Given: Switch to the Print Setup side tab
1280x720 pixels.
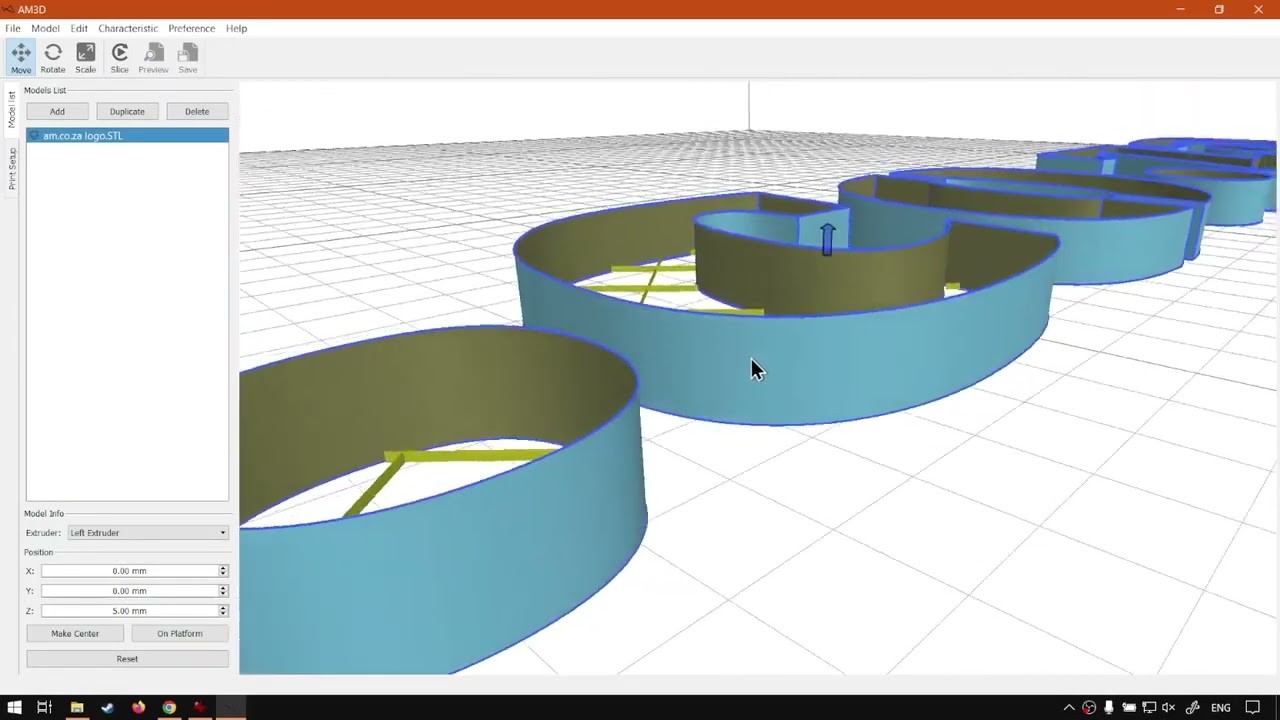Looking at the screenshot, I should [x=12, y=168].
